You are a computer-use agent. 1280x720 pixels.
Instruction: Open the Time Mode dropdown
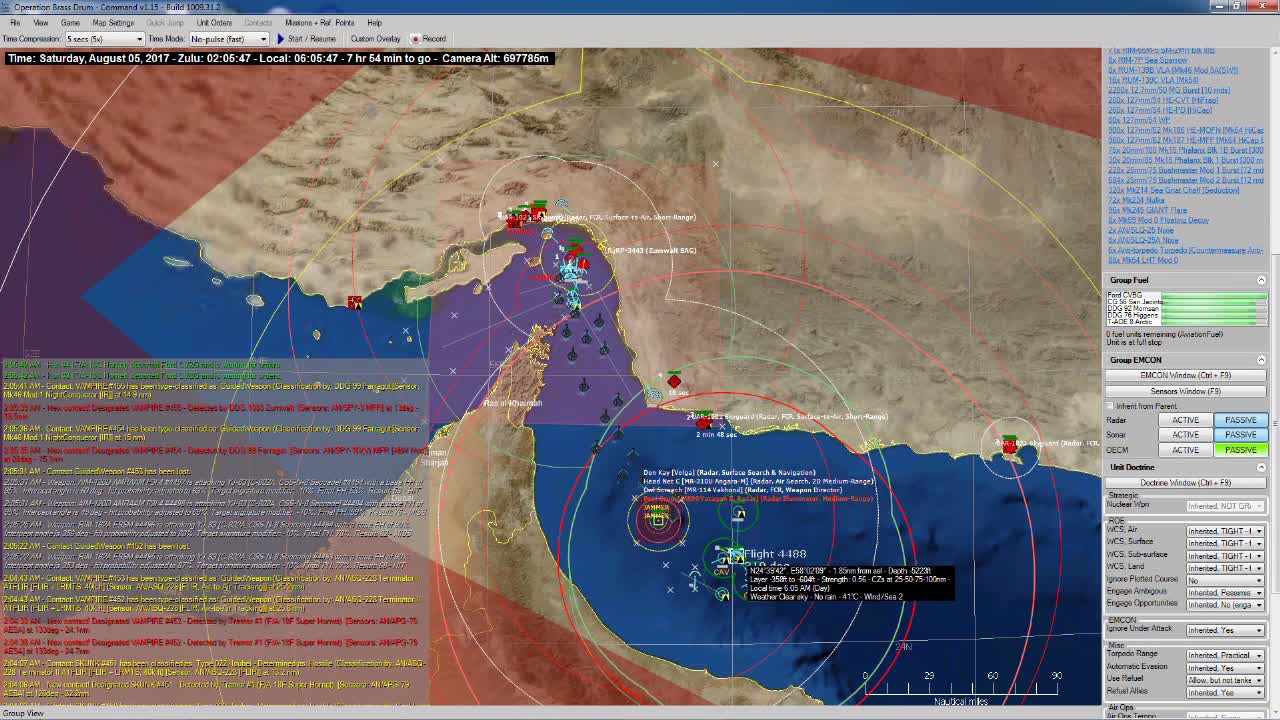tap(229, 39)
